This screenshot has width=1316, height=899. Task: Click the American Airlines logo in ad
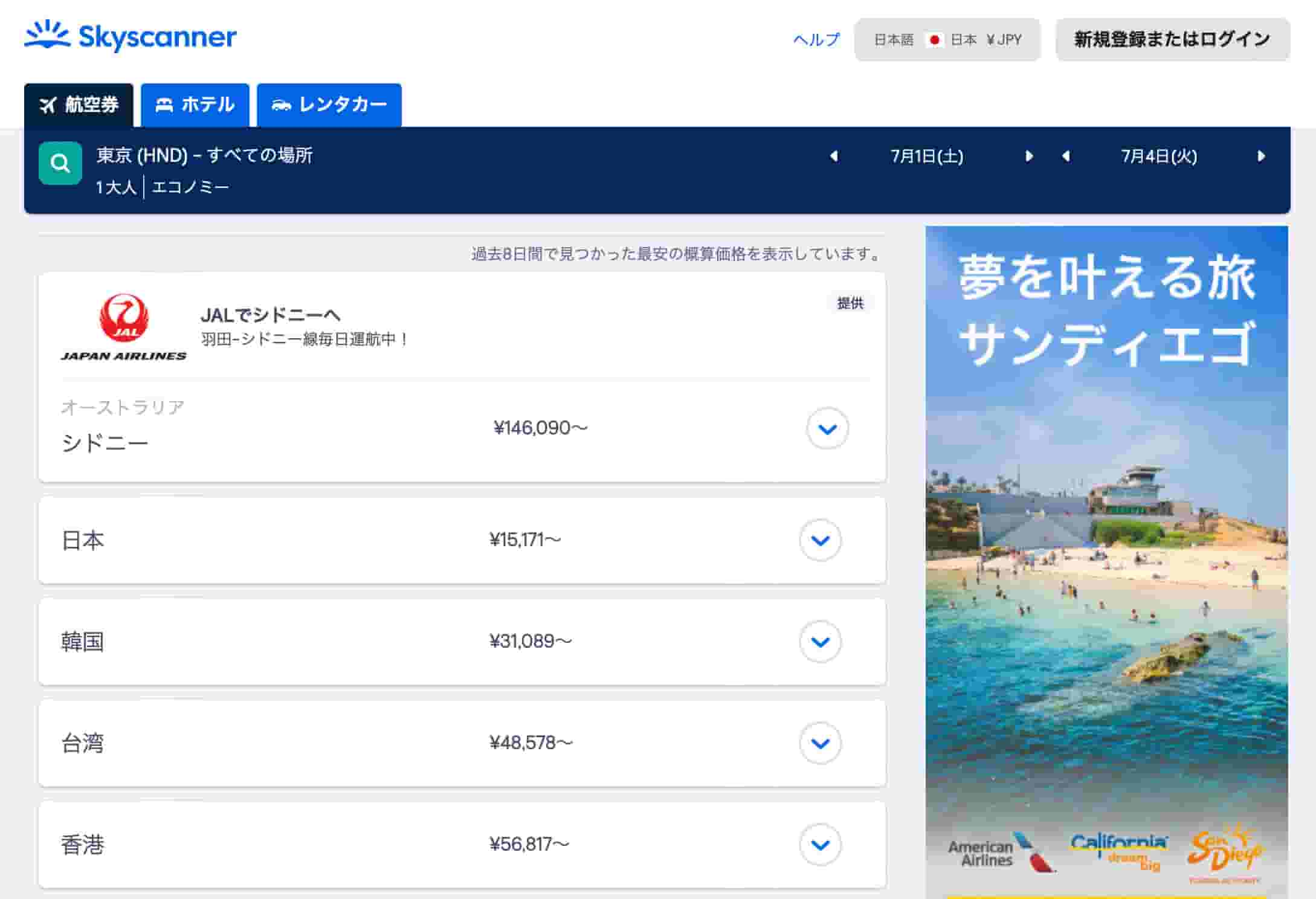pyautogui.click(x=1001, y=853)
